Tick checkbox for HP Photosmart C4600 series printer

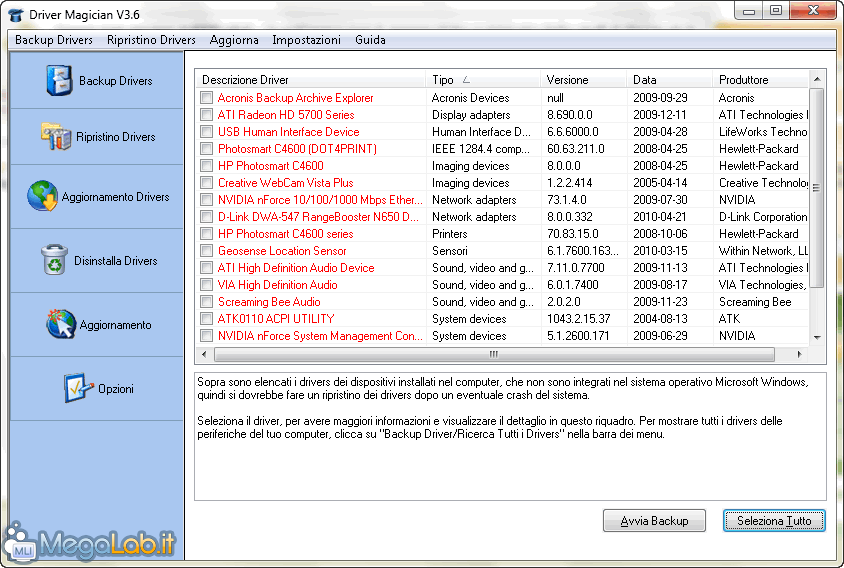(206, 234)
